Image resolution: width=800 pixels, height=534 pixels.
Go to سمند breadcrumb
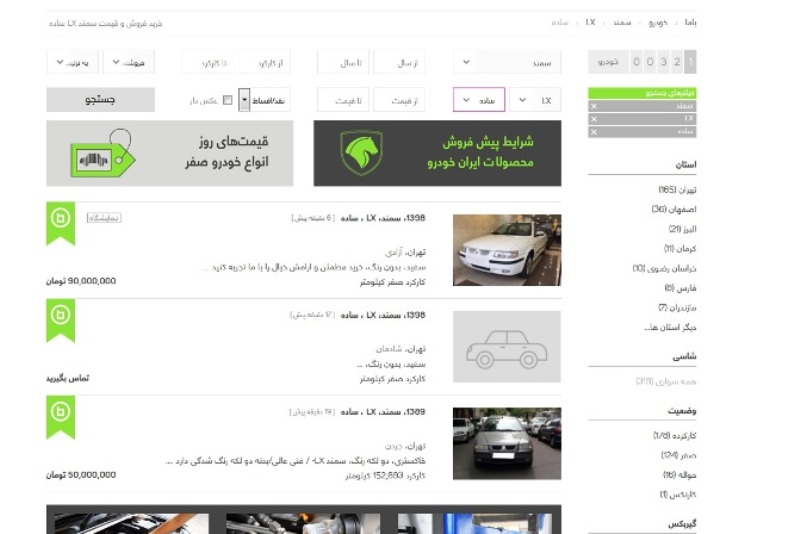click(622, 22)
